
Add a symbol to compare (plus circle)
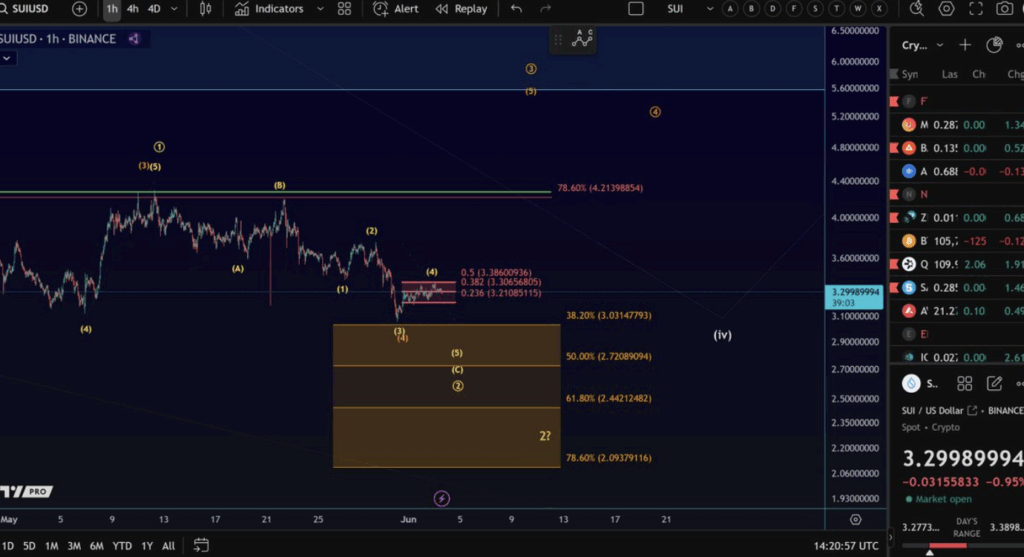[79, 8]
